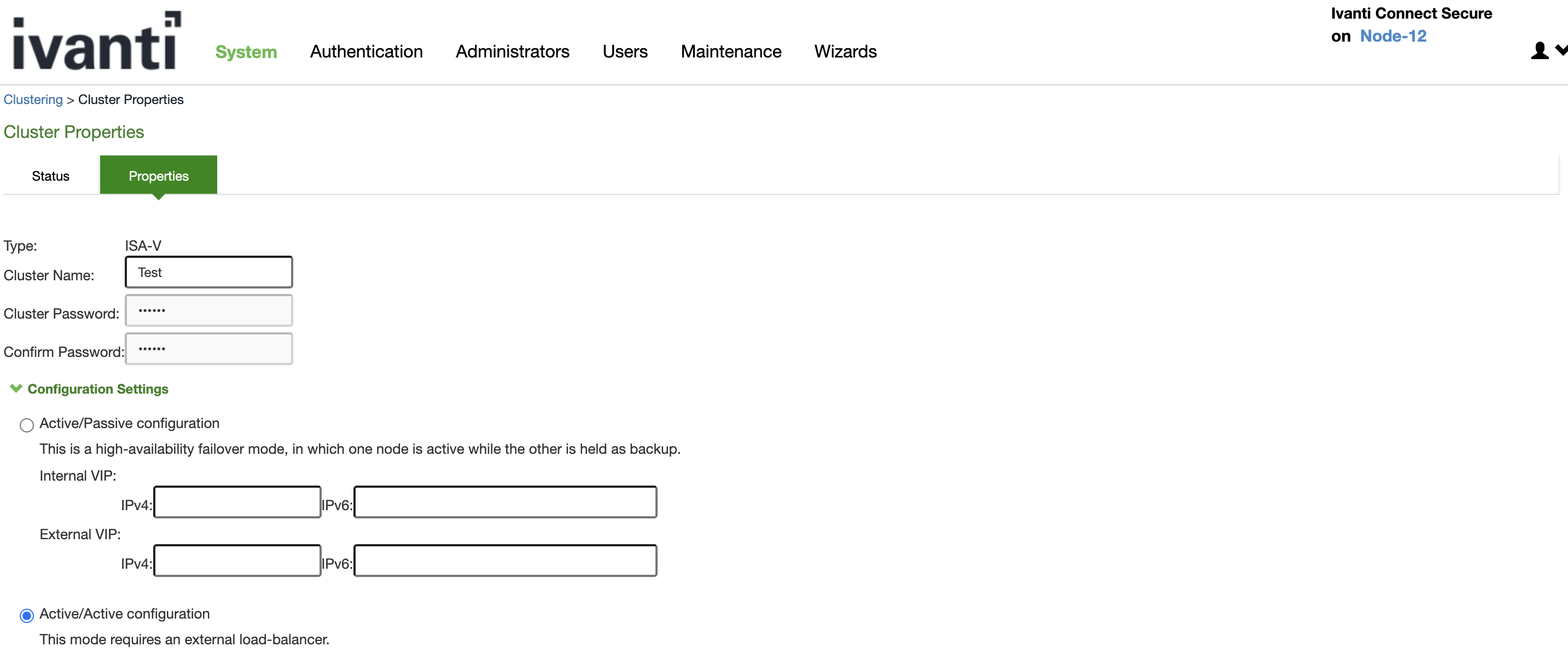Screen dimensions: 1568x658
Task: Open the Users menu
Action: 625,52
